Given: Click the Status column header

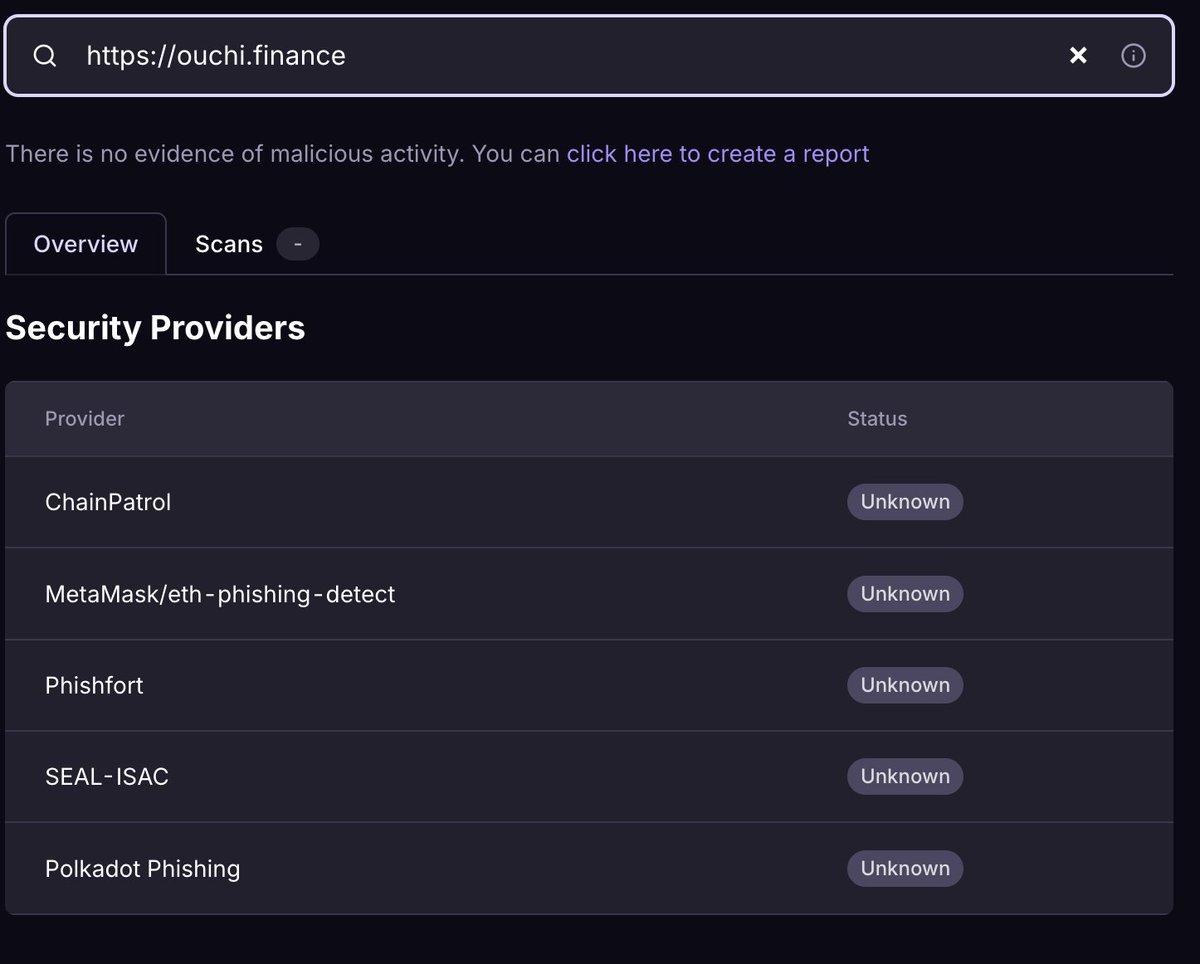Looking at the screenshot, I should point(877,419).
